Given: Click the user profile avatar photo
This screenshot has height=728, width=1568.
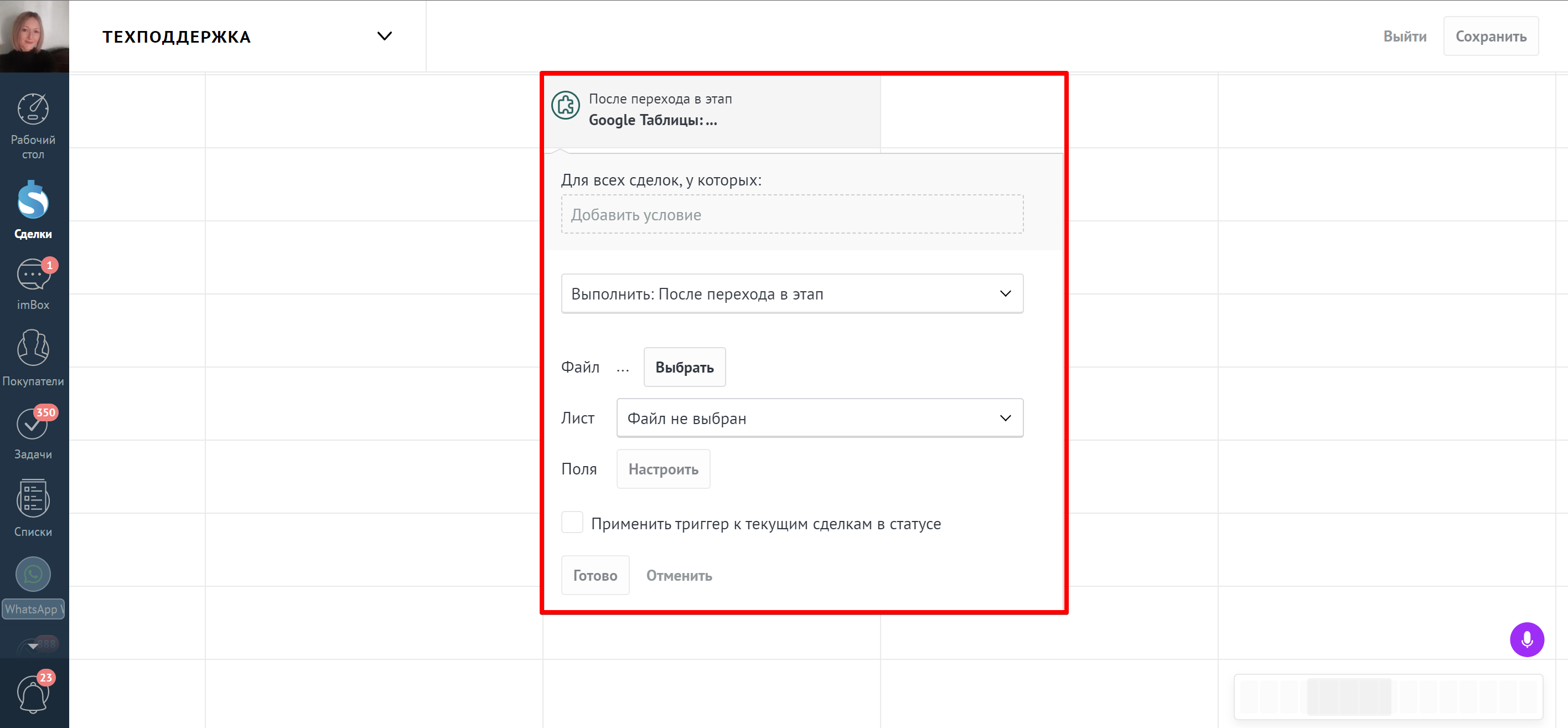Looking at the screenshot, I should tap(34, 36).
